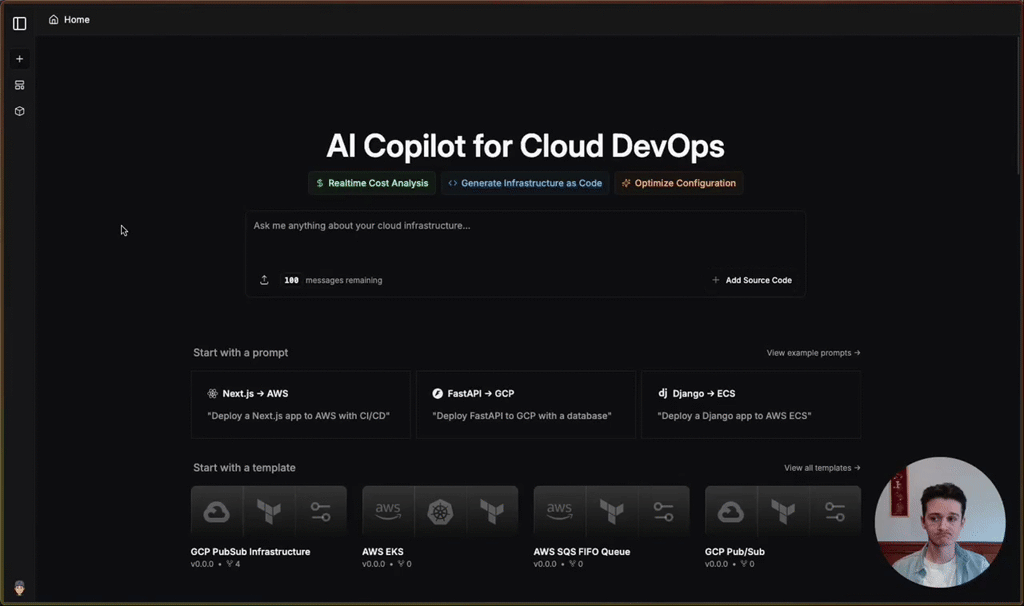Open the GCP Pub/Sub template title

point(735,551)
